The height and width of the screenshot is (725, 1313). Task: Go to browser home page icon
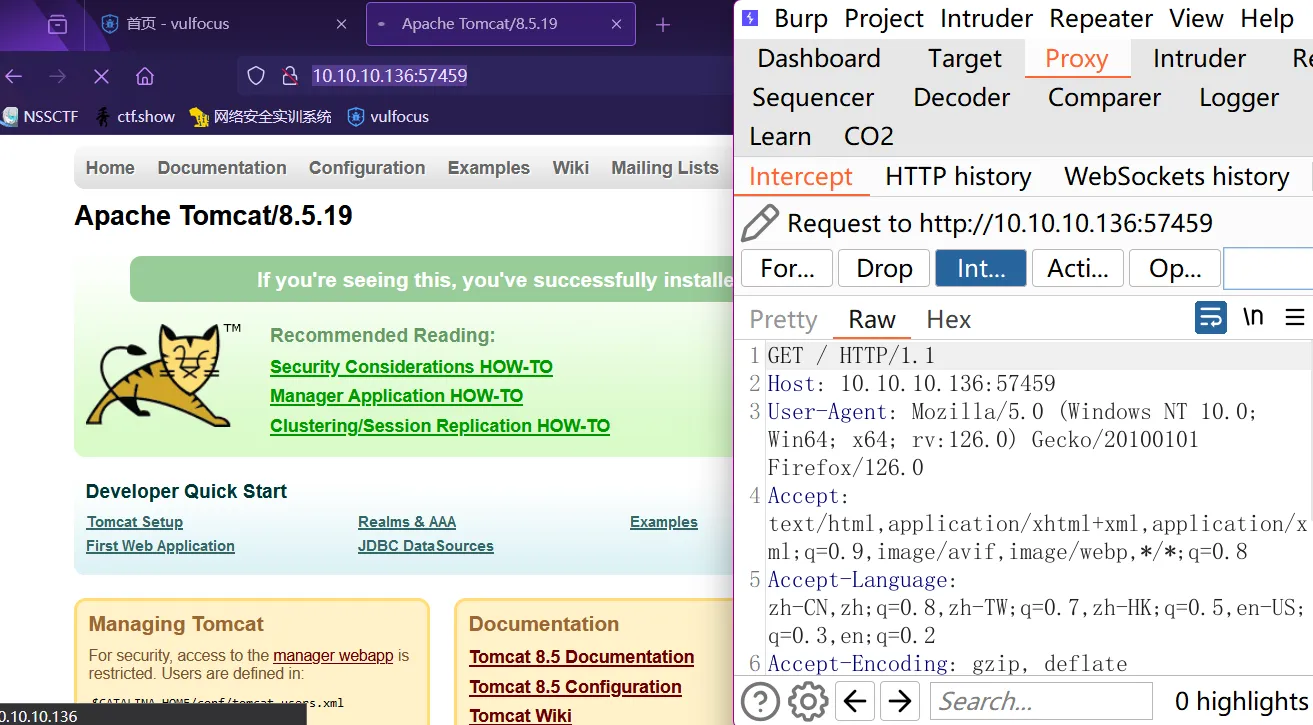[145, 76]
